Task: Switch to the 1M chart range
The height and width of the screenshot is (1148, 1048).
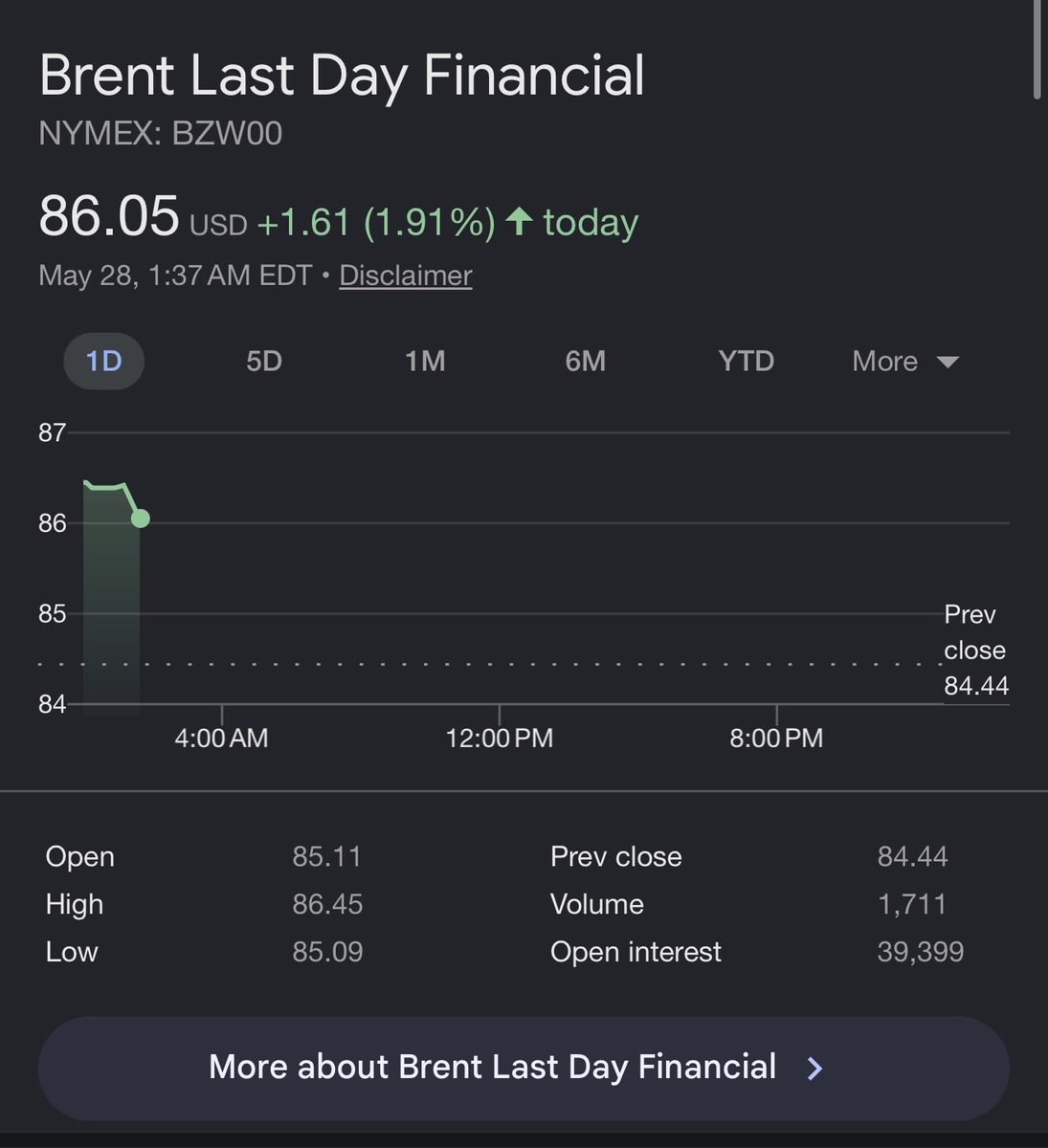Action: click(x=425, y=362)
